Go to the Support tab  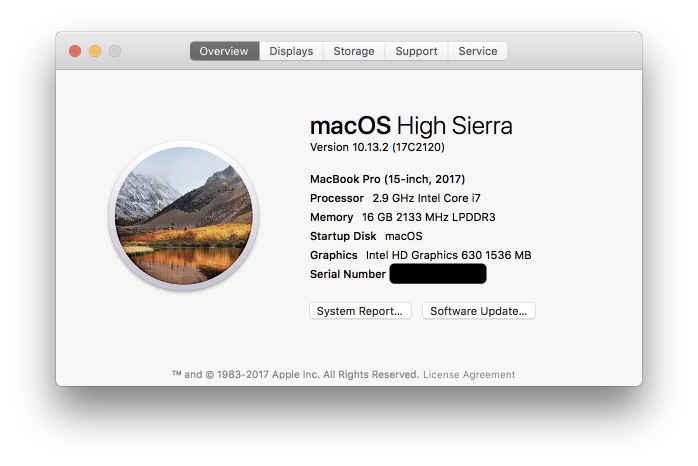[416, 51]
